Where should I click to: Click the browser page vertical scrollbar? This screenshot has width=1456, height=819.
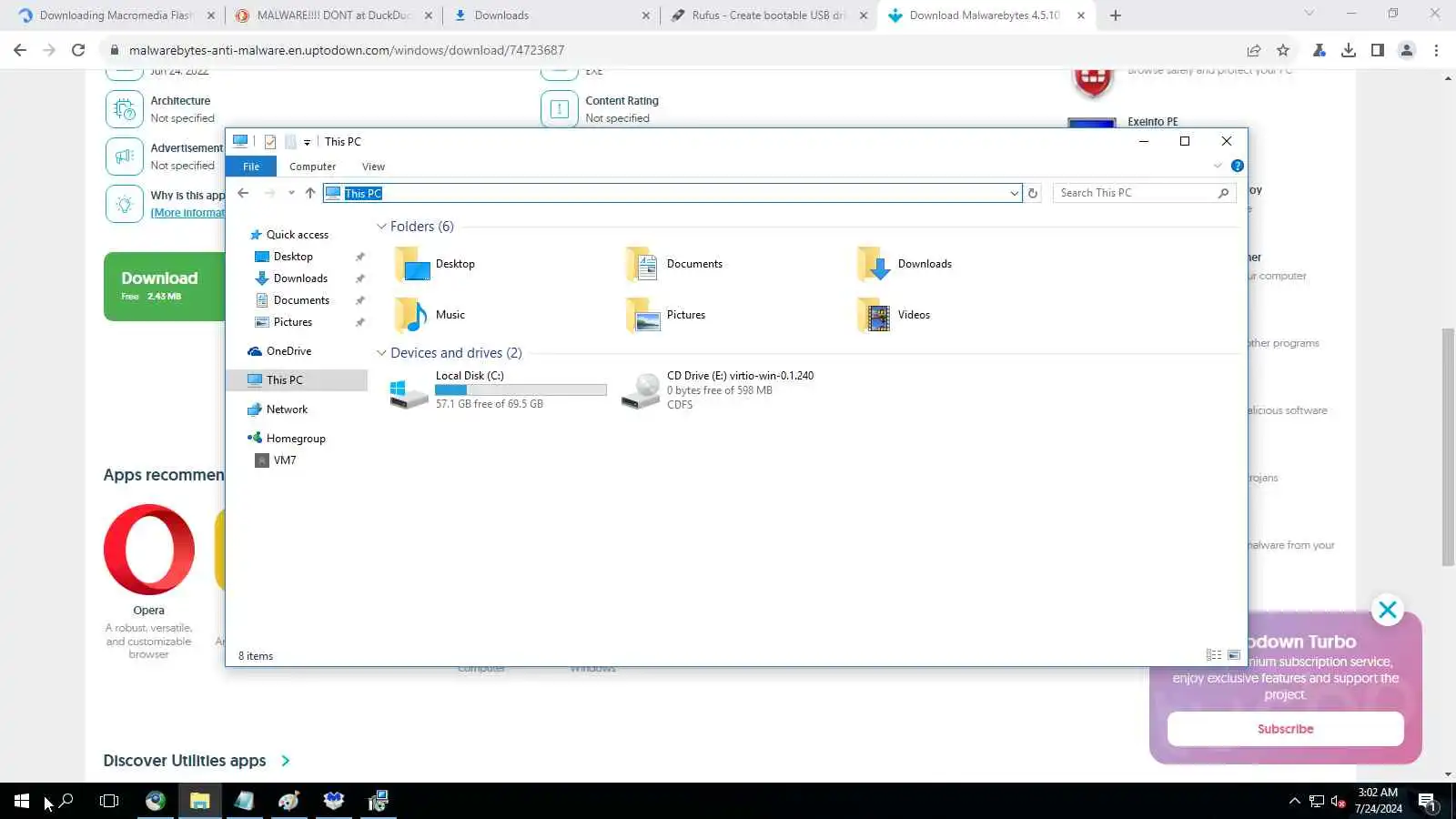(x=1448, y=446)
